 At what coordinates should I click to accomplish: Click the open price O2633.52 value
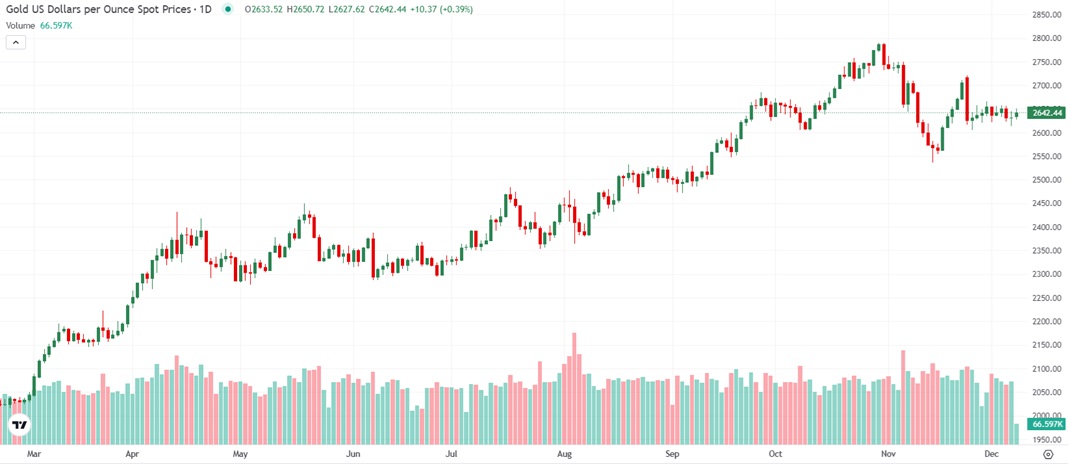pyautogui.click(x=263, y=9)
